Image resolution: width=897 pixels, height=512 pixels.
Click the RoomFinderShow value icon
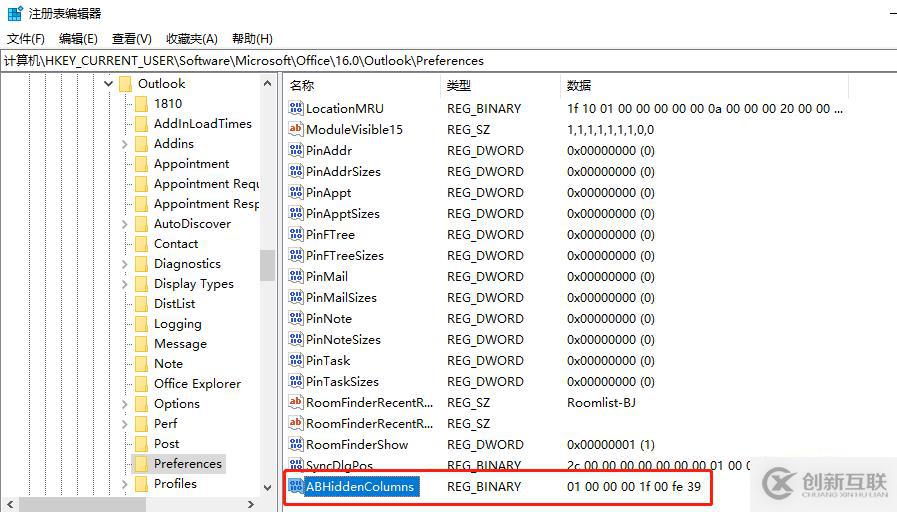296,444
